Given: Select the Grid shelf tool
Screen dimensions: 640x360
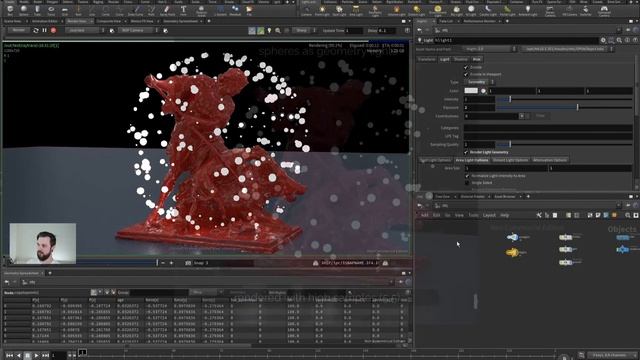Looking at the screenshot, I should pyautogui.click(x=65, y=10).
